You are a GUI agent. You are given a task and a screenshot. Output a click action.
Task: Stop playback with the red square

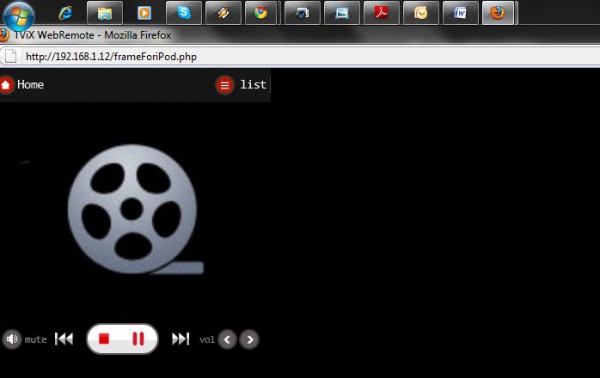pos(104,339)
